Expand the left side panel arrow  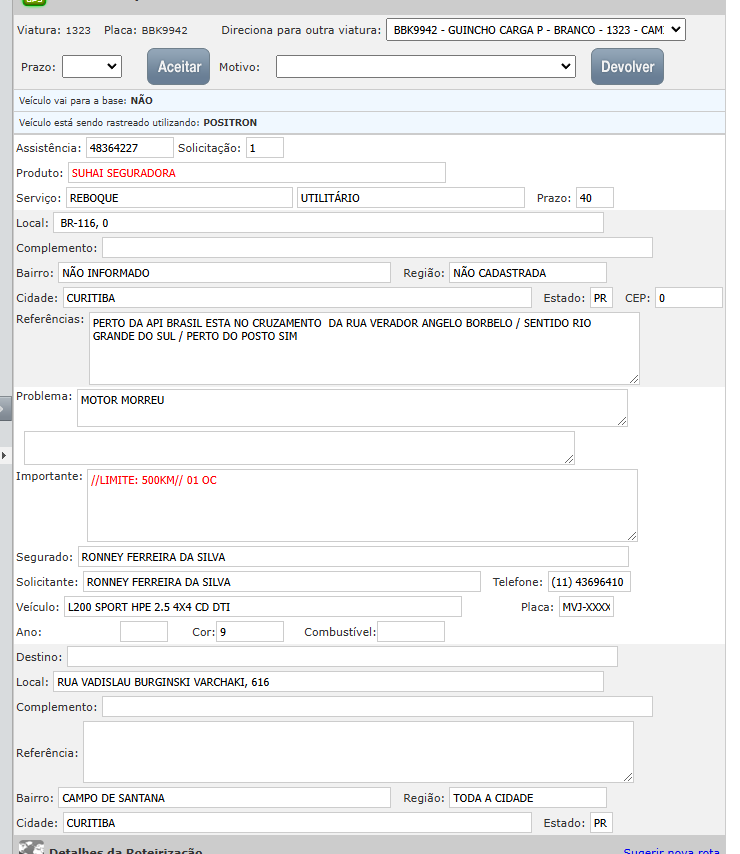pyautogui.click(x=5, y=407)
